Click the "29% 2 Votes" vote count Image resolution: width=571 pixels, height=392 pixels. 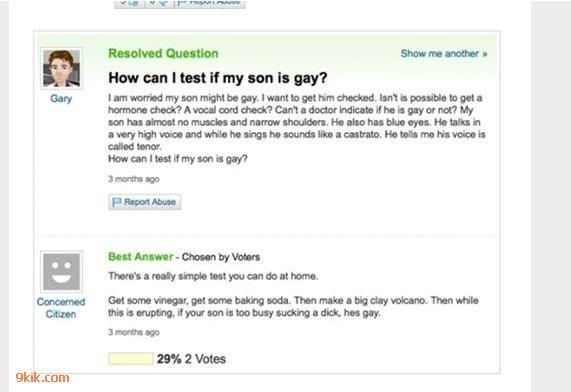coord(191,359)
